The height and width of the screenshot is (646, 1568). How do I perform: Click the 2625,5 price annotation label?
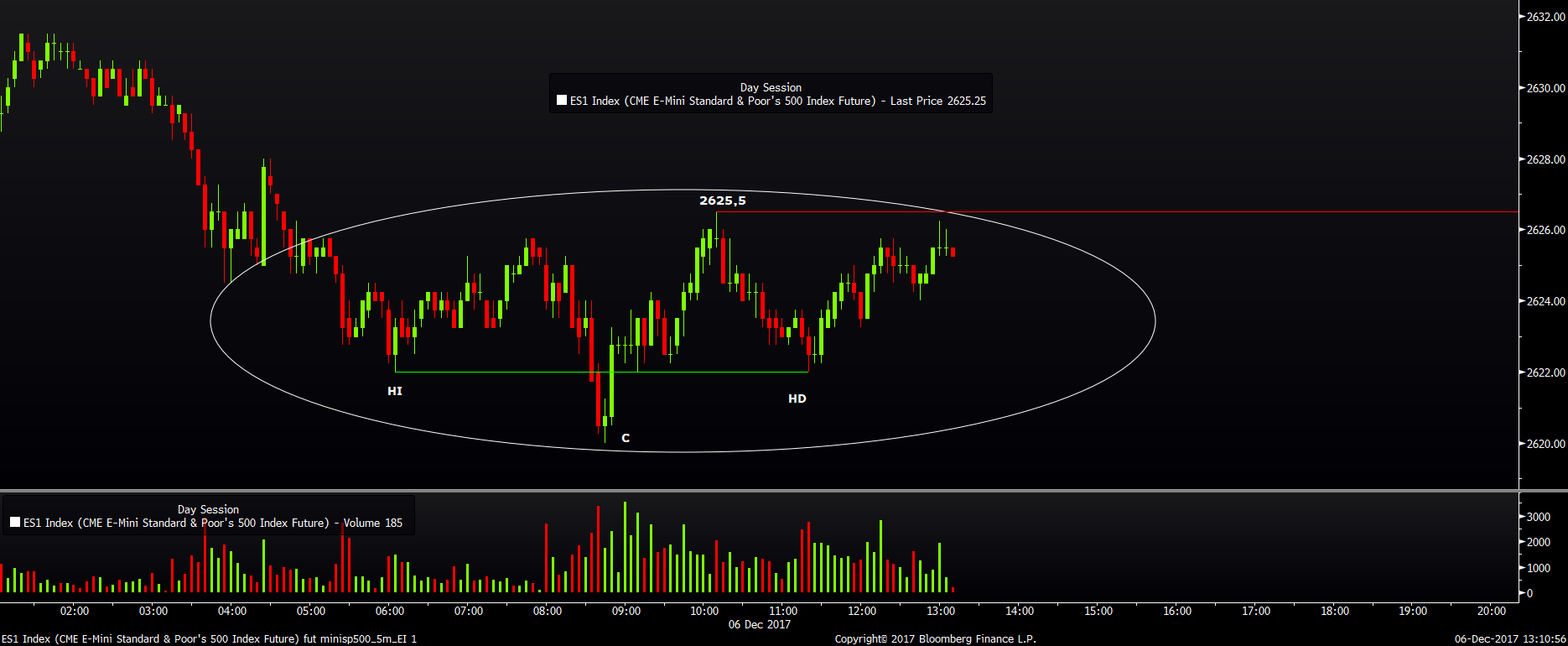tap(723, 201)
